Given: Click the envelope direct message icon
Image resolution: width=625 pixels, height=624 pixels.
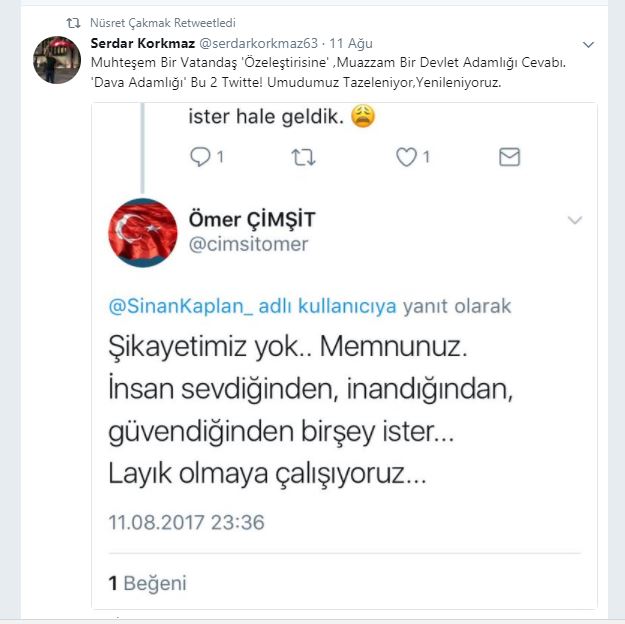Looking at the screenshot, I should tap(509, 157).
